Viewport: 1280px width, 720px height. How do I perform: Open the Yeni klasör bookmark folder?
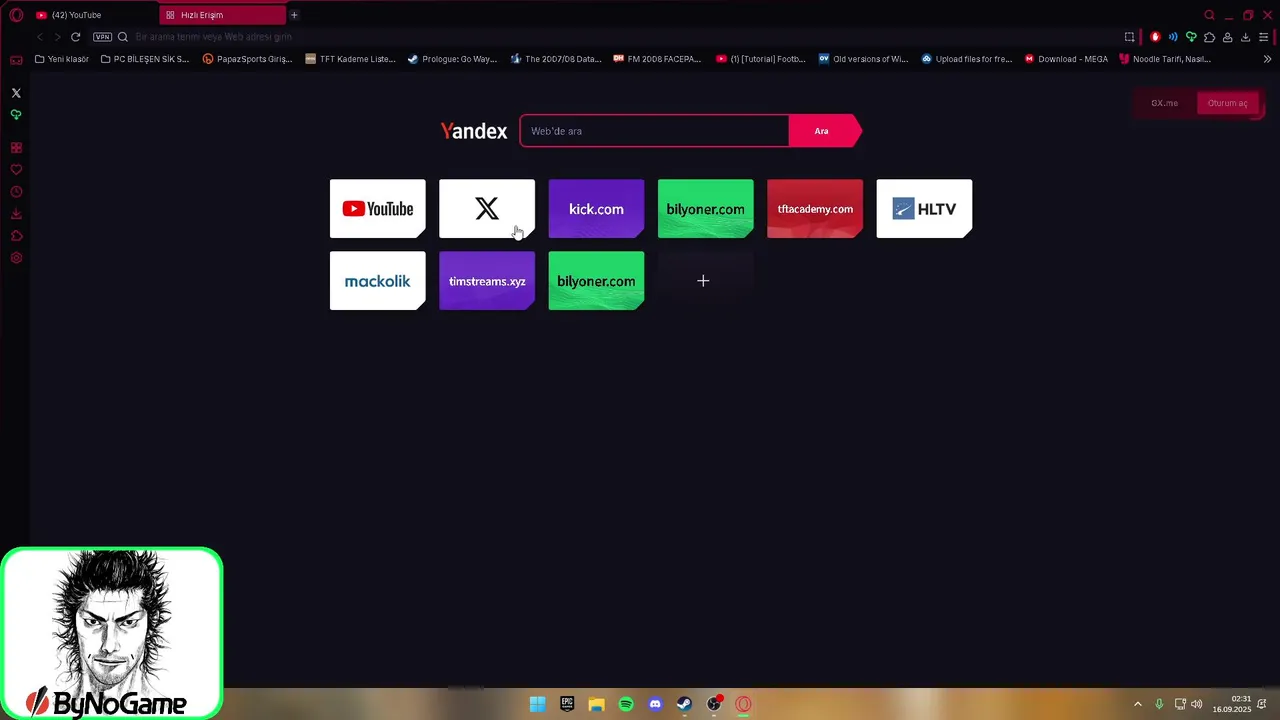61,59
